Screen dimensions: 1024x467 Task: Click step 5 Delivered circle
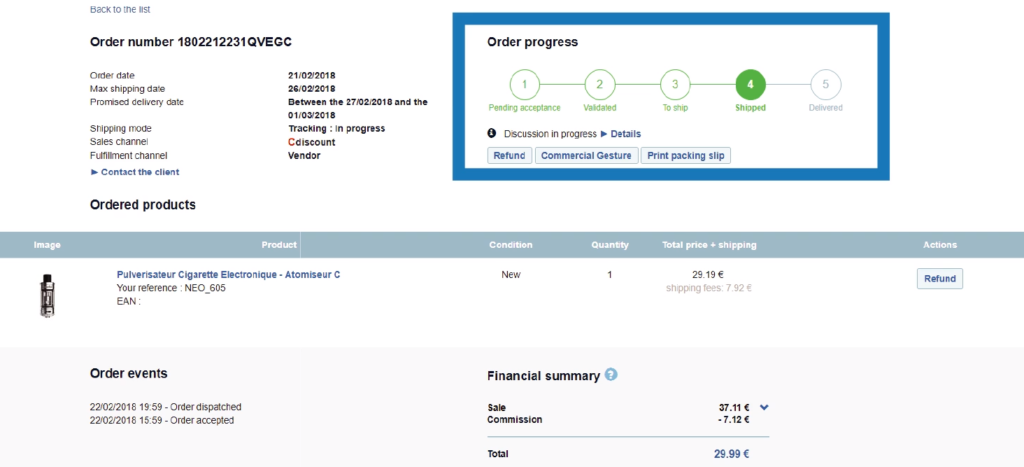coord(825,84)
